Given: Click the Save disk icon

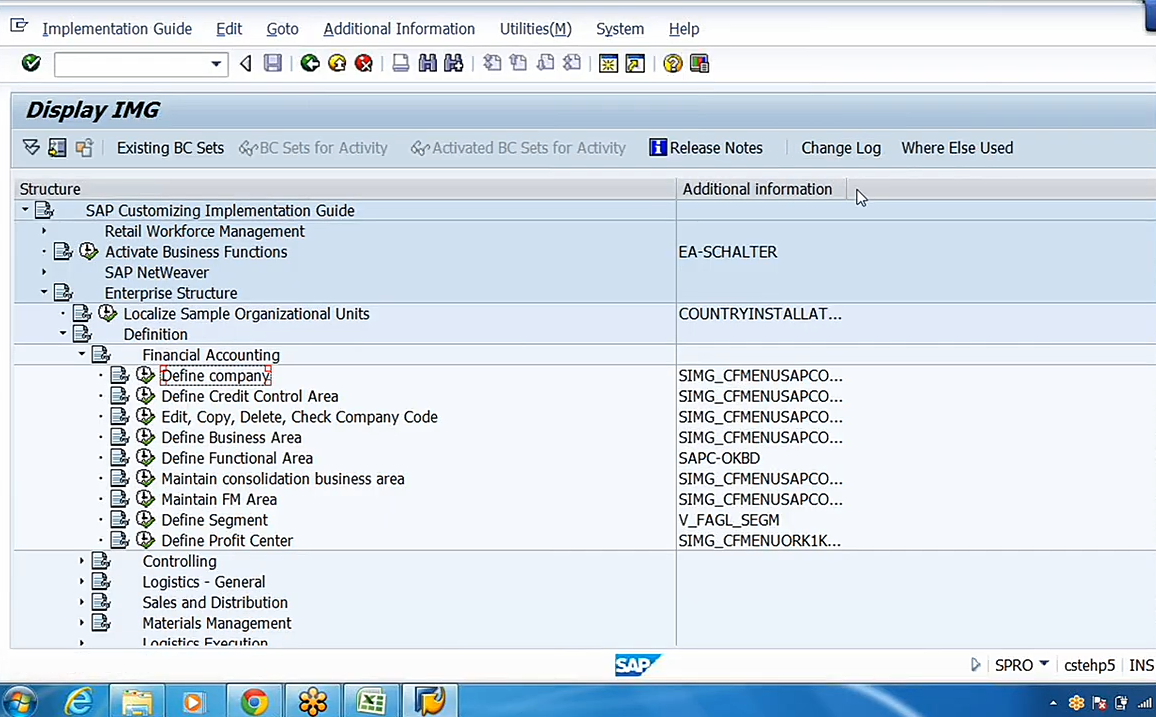Looking at the screenshot, I should click(x=273, y=63).
